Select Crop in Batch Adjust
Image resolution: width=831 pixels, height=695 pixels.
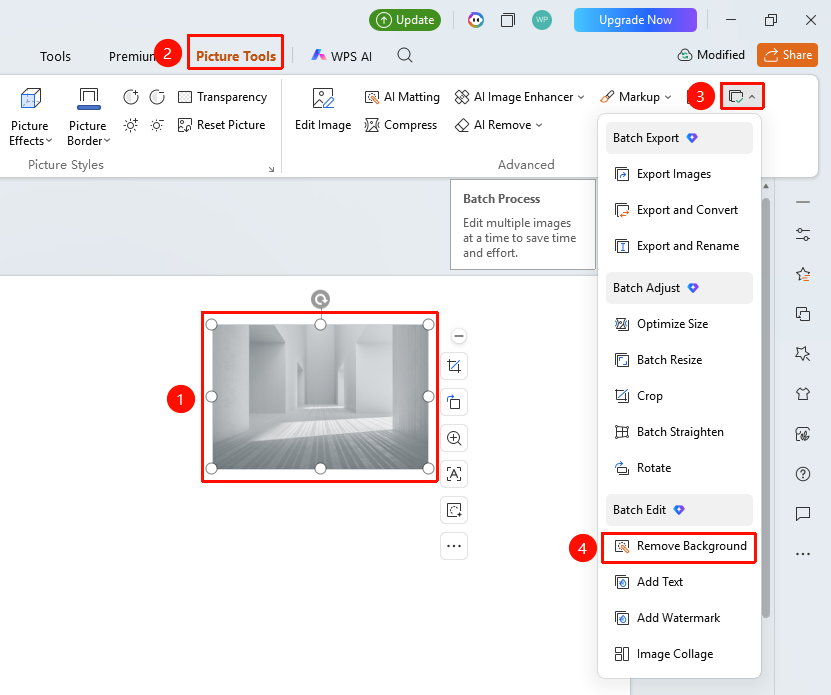(679, 396)
